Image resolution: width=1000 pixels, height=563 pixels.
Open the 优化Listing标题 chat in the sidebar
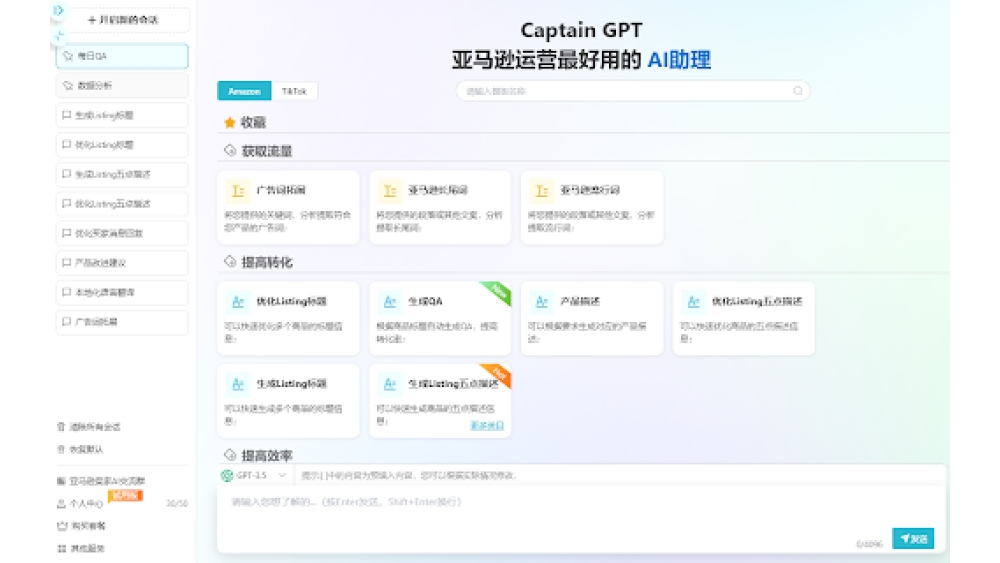click(122, 145)
